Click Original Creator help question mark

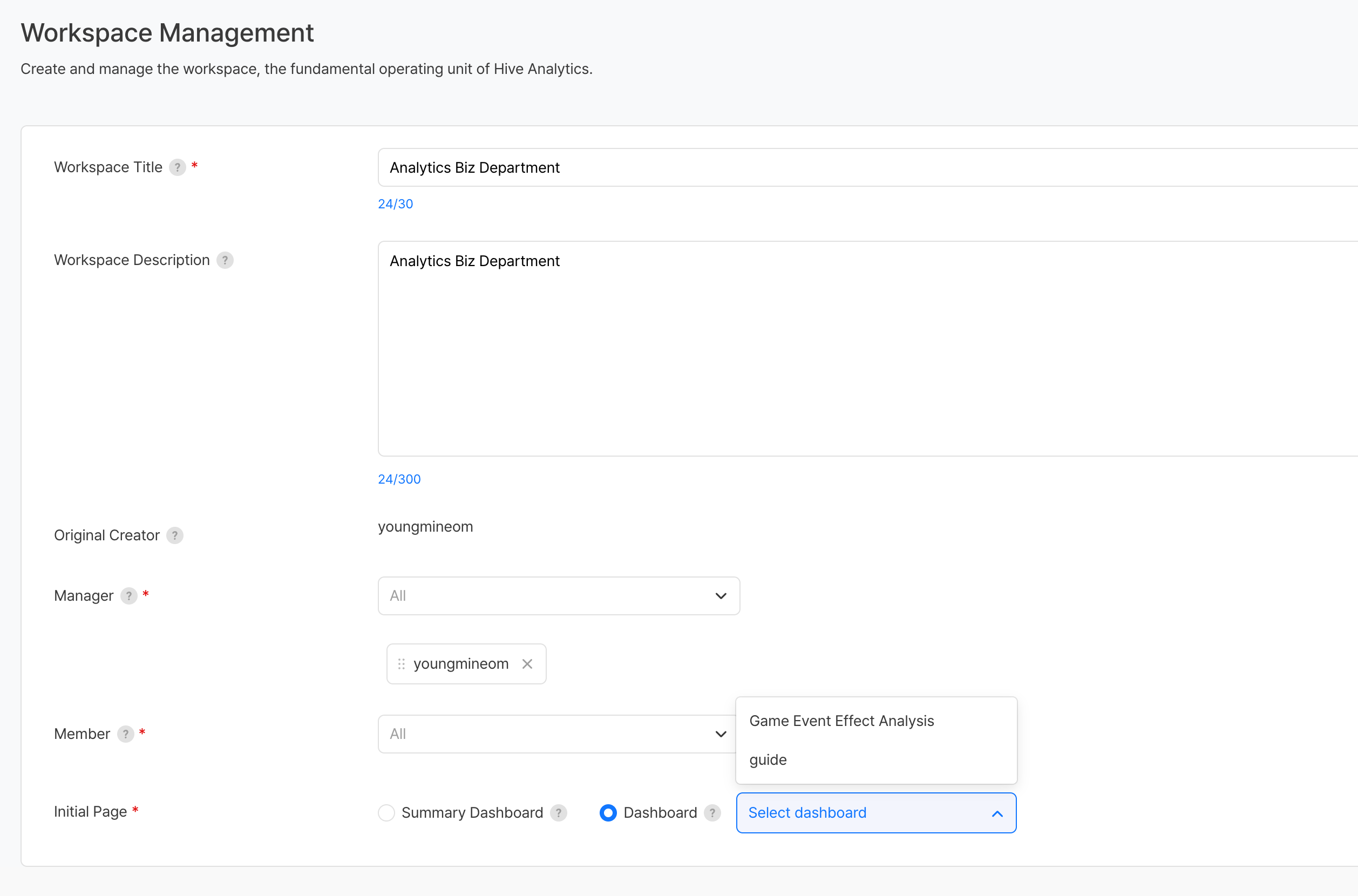(175, 535)
